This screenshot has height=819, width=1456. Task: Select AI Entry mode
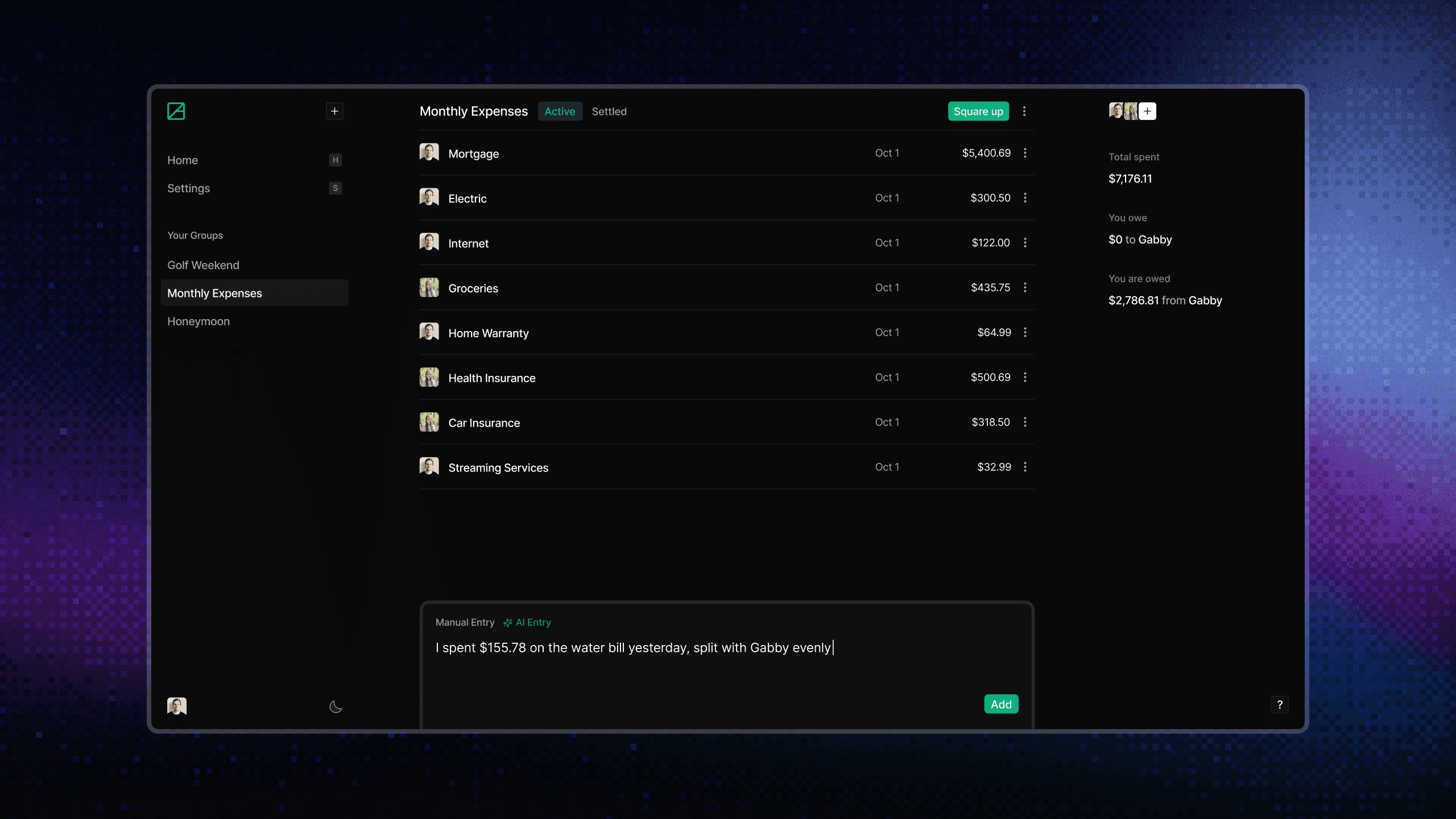click(527, 622)
